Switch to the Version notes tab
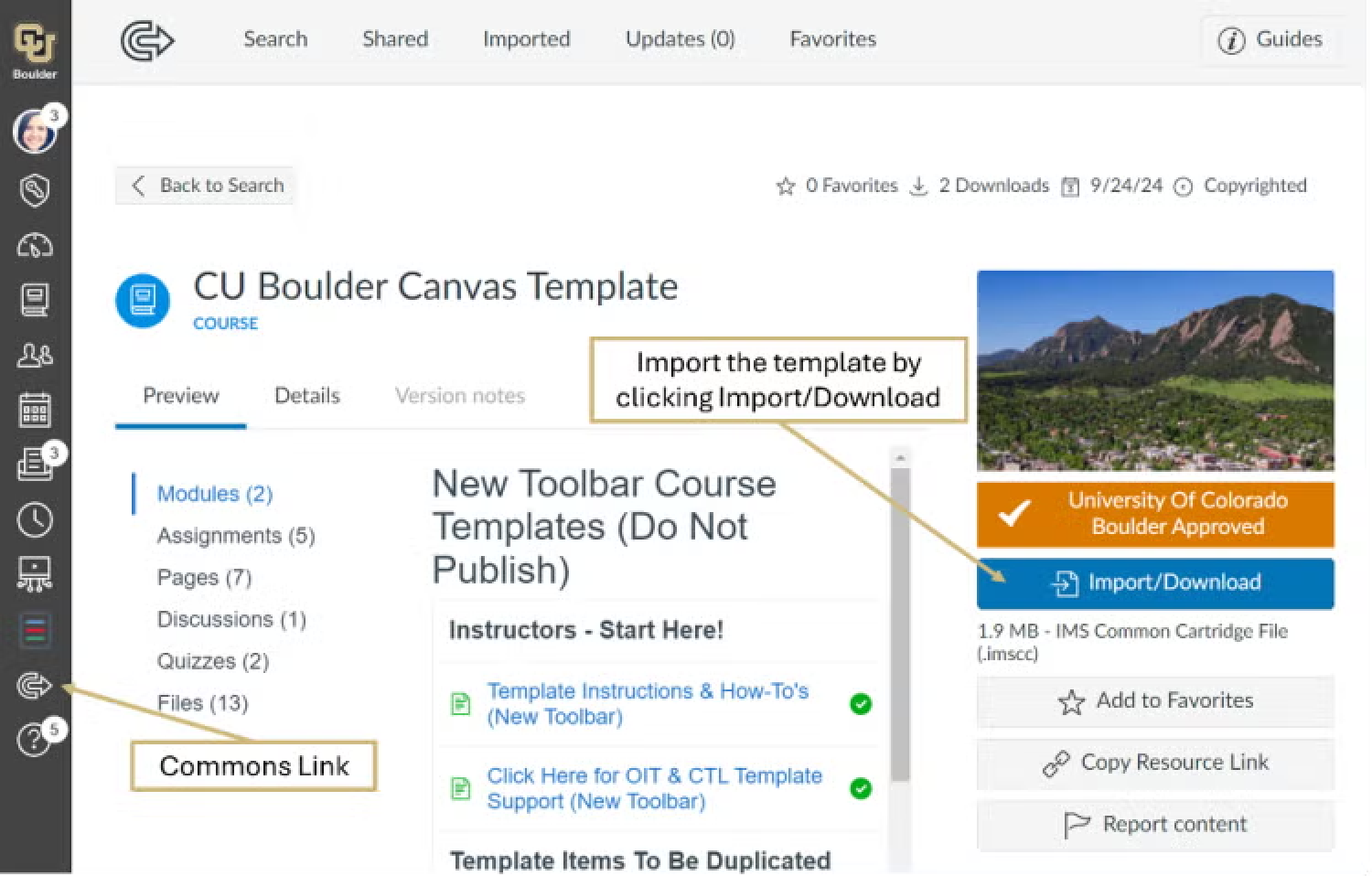The width and height of the screenshot is (1372, 876). (x=460, y=396)
